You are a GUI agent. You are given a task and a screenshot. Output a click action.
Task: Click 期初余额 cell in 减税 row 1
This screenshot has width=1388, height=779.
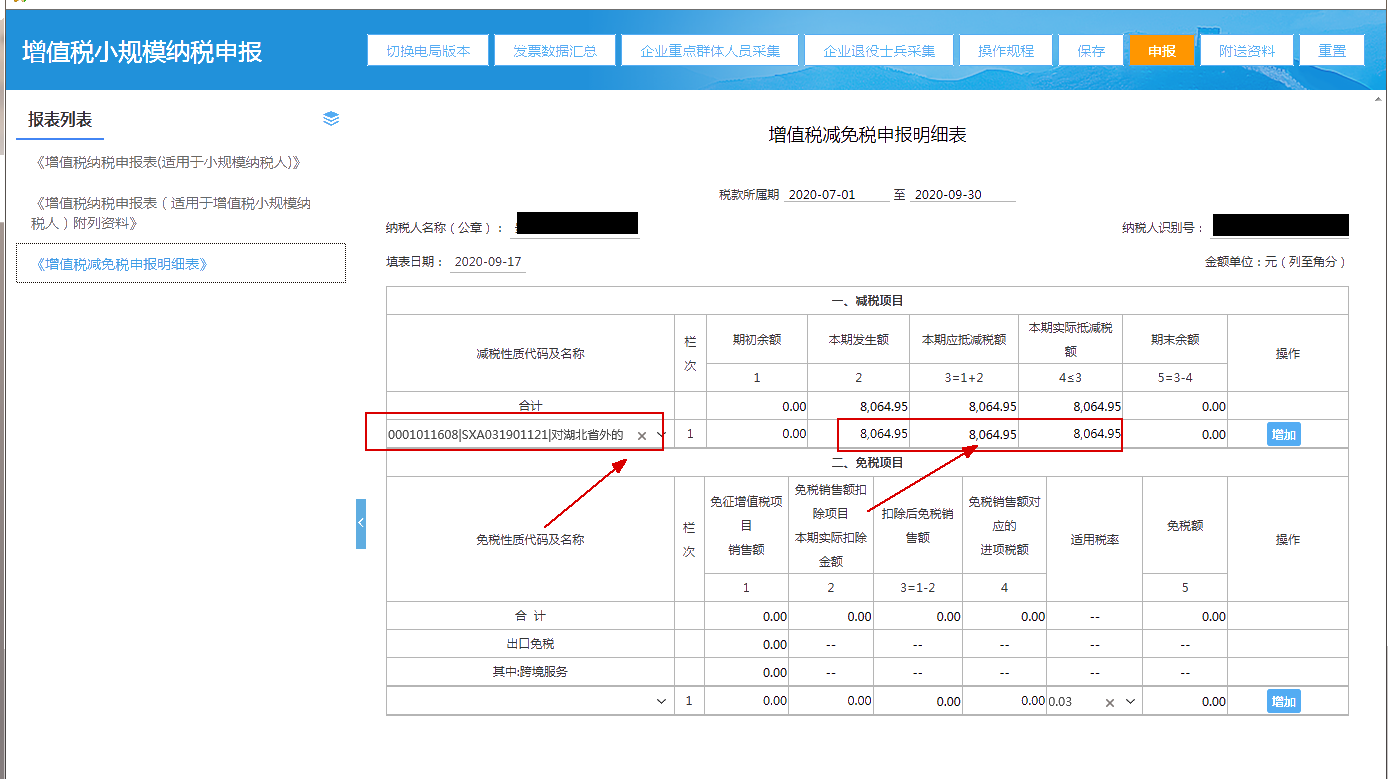(757, 434)
